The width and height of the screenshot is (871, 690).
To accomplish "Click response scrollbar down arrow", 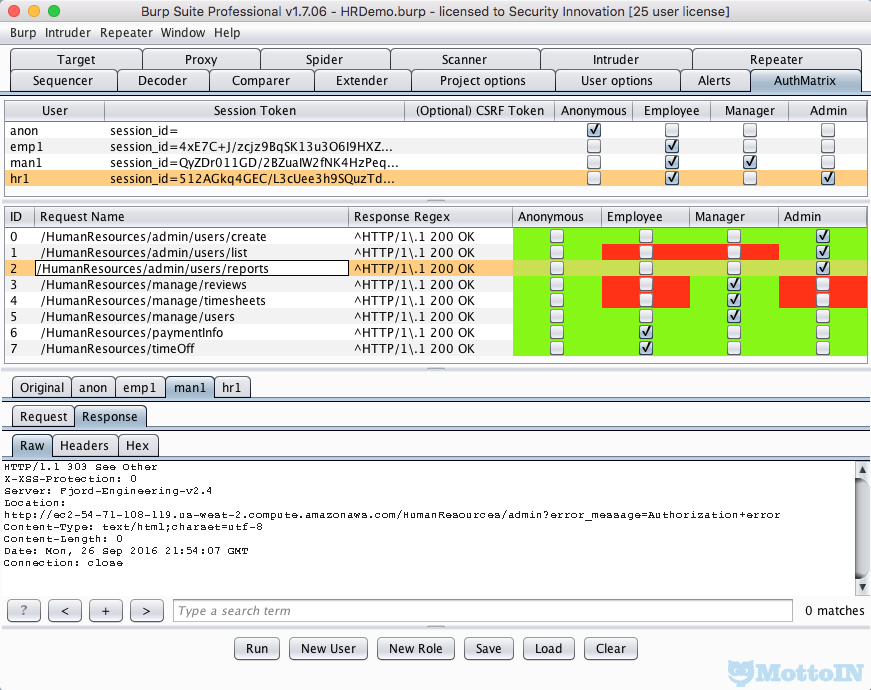I will pos(862,587).
